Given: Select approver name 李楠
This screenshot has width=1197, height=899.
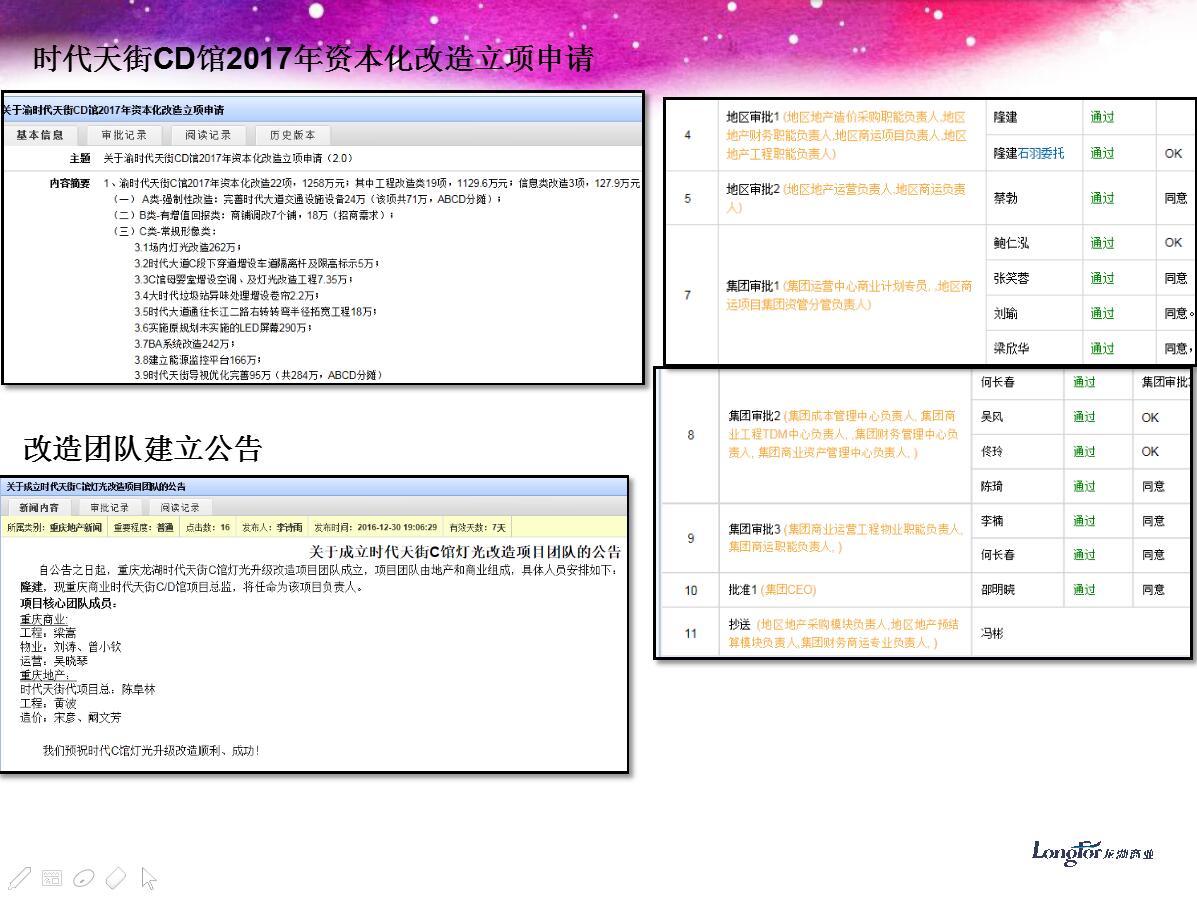Looking at the screenshot, I should (992, 521).
